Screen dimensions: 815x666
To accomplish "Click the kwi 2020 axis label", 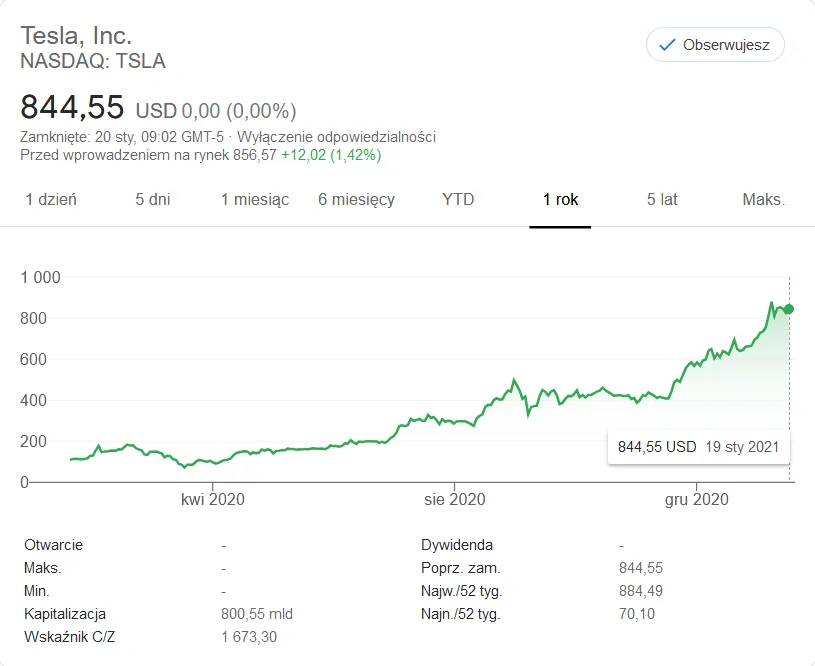I will tap(213, 500).
